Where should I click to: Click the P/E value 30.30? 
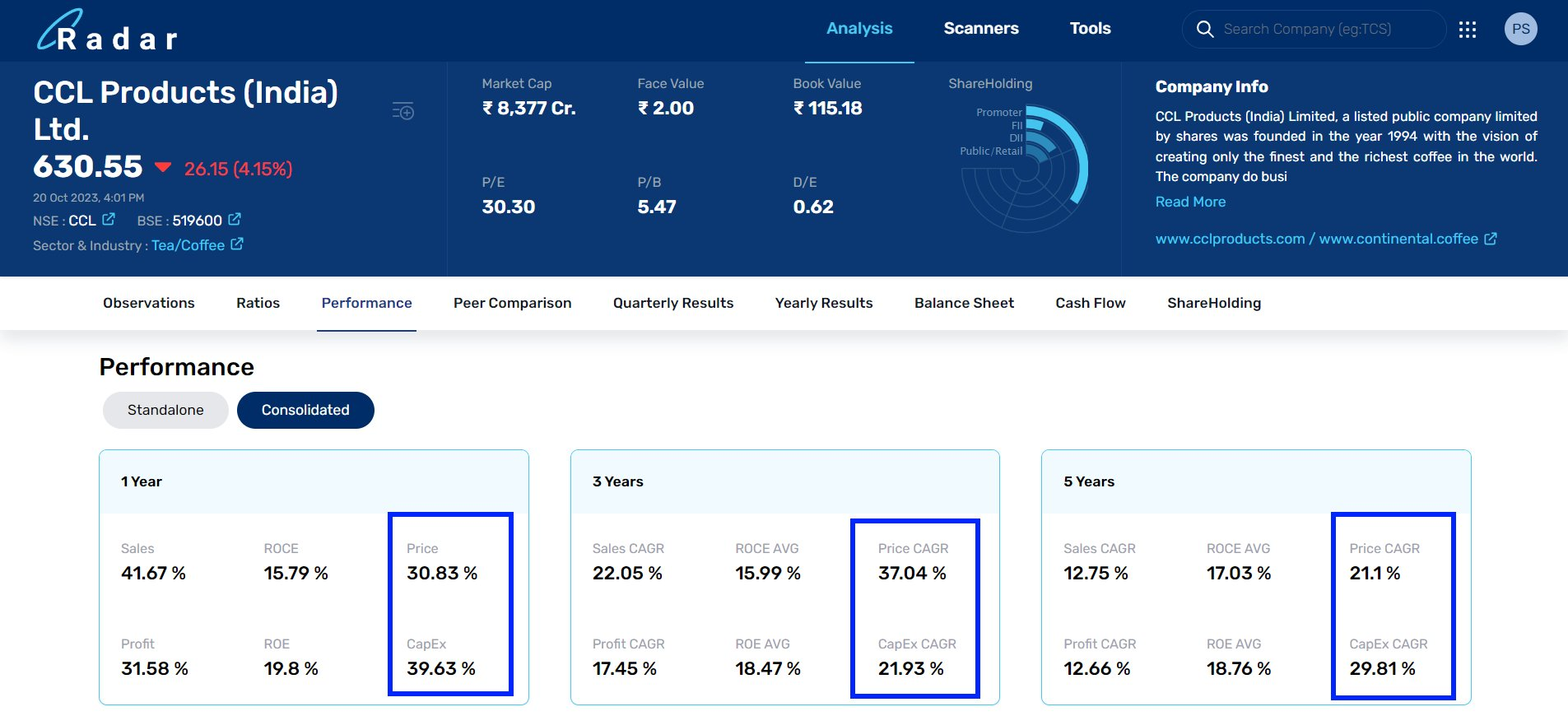point(509,207)
